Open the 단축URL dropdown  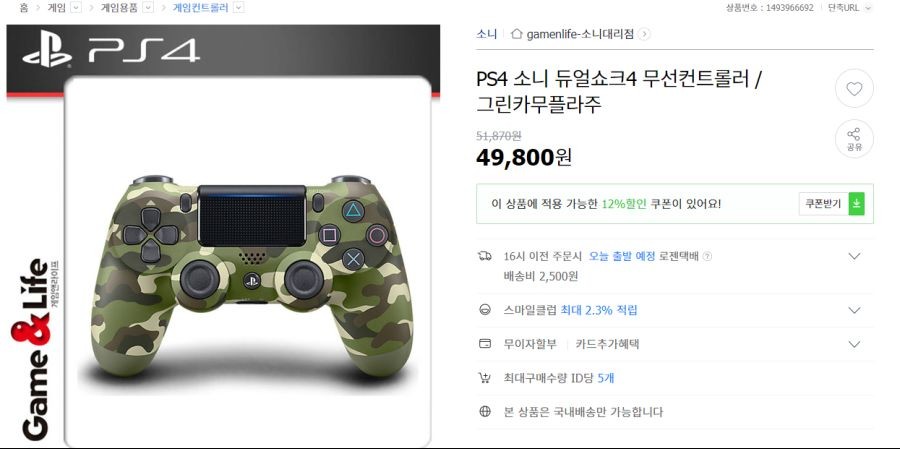pyautogui.click(x=868, y=8)
